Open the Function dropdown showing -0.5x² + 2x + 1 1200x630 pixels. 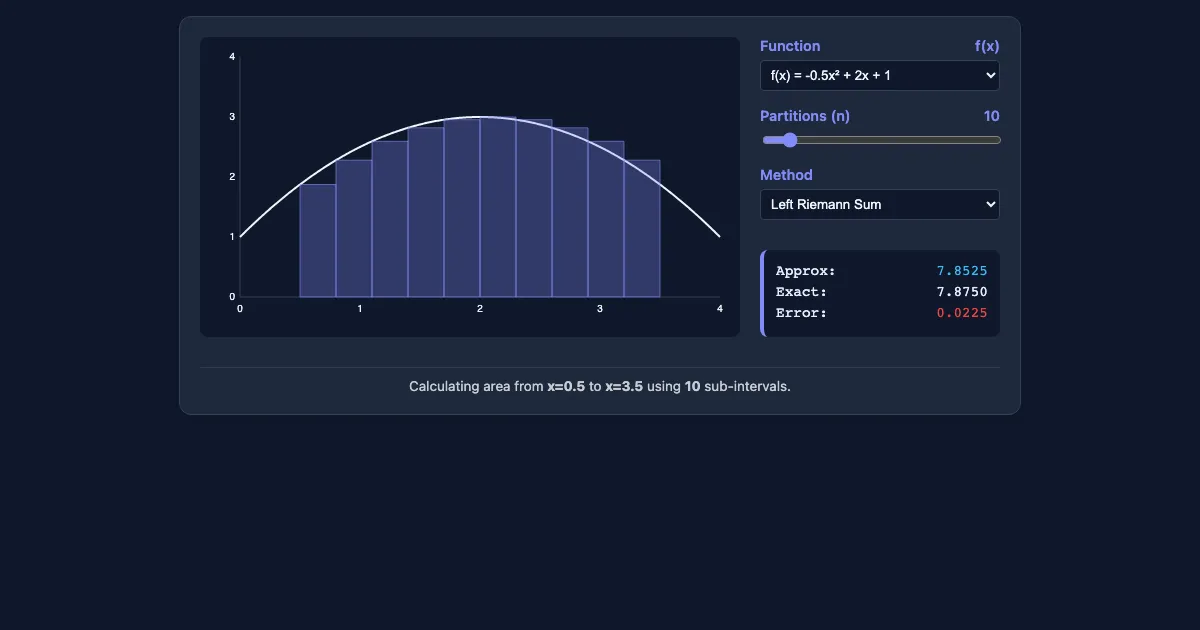coord(880,75)
